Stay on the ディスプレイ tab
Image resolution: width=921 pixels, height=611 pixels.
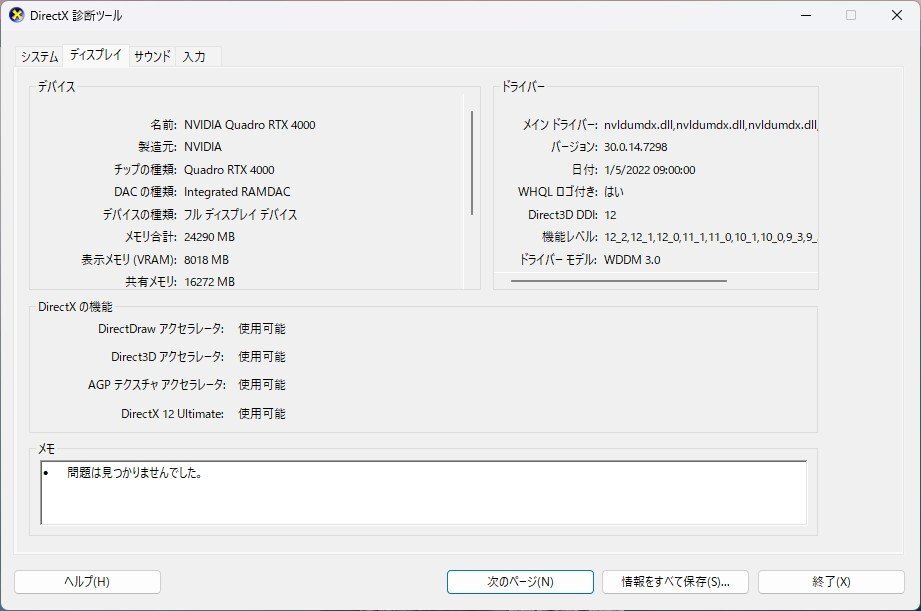coord(93,57)
